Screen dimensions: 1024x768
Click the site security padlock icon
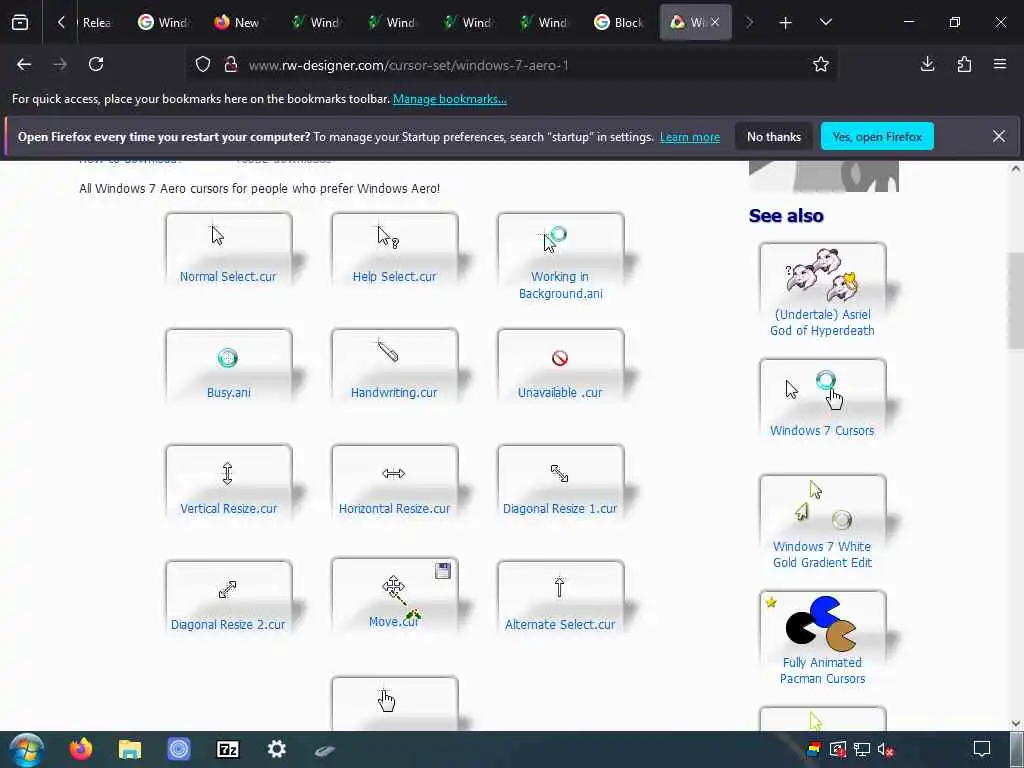click(x=230, y=64)
